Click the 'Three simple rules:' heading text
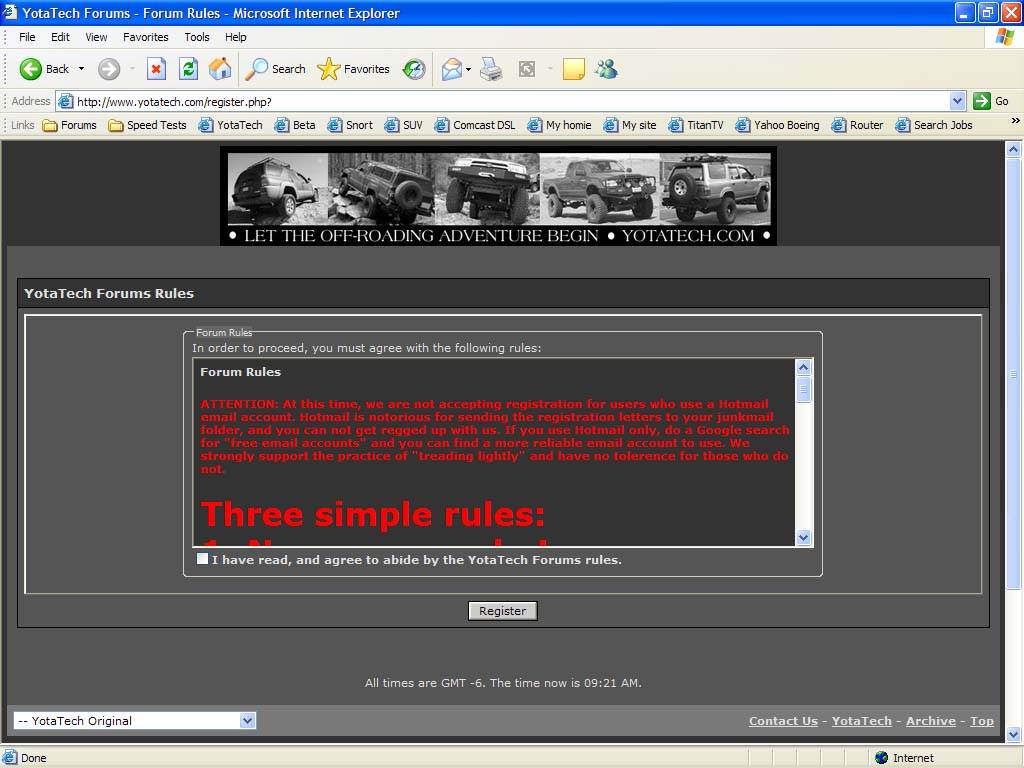The height and width of the screenshot is (768, 1024). [372, 514]
